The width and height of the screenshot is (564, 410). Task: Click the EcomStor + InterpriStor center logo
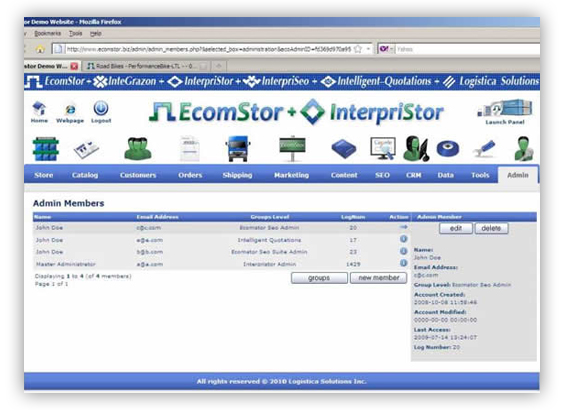(297, 112)
